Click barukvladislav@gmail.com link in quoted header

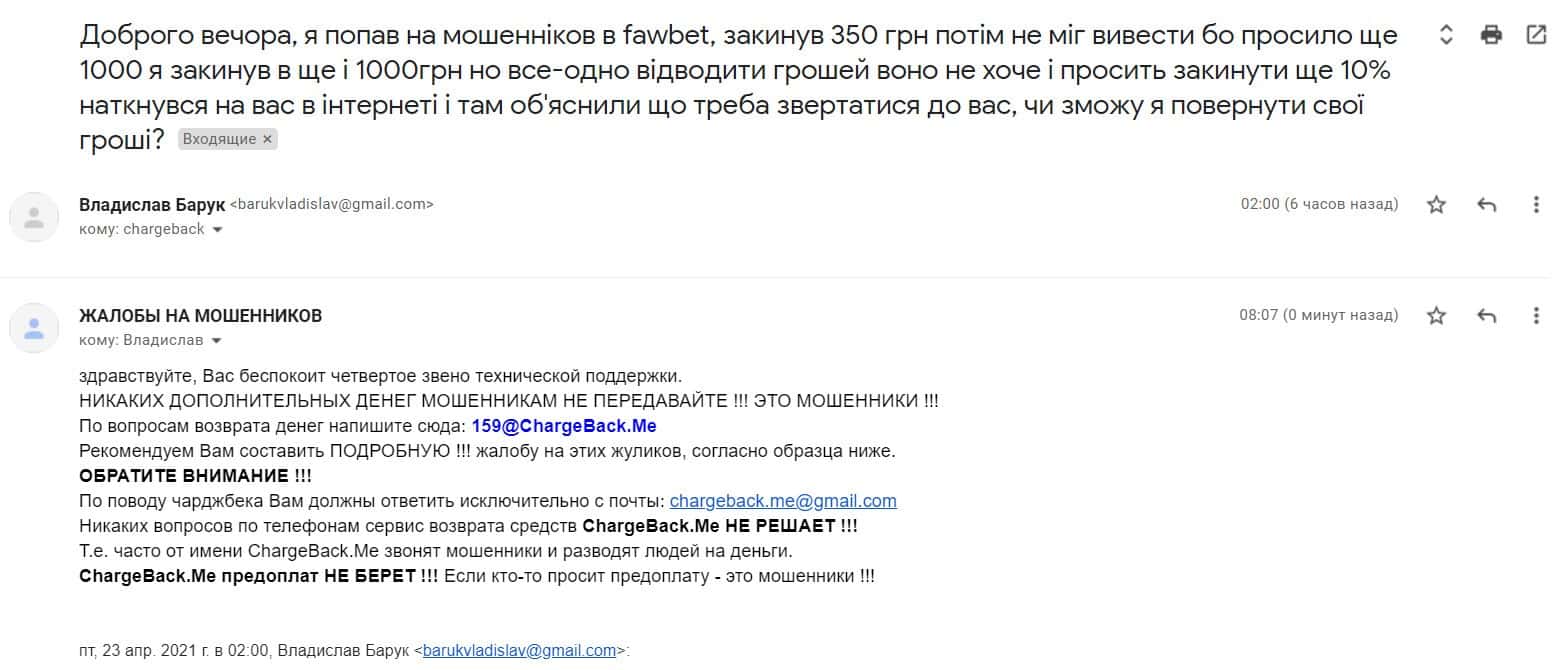pos(519,650)
